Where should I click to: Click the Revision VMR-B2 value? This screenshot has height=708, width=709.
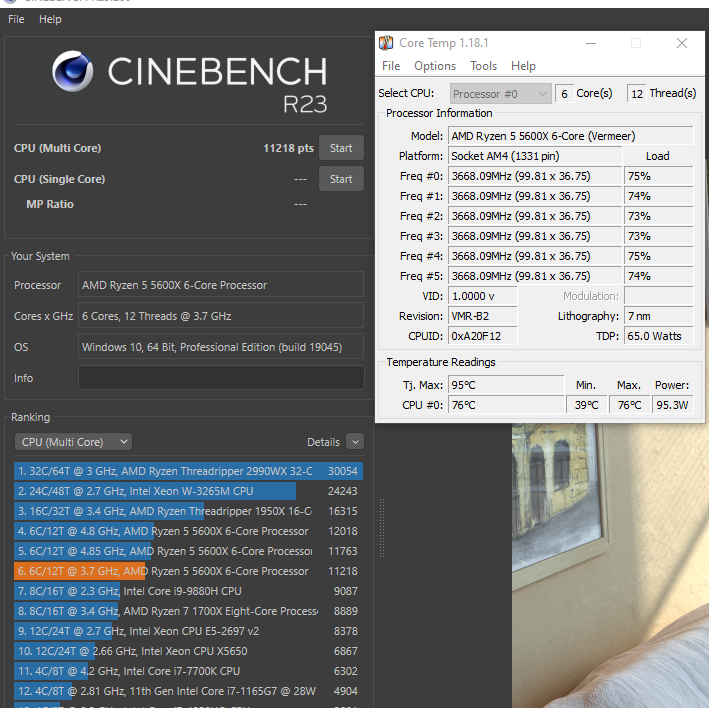point(482,316)
